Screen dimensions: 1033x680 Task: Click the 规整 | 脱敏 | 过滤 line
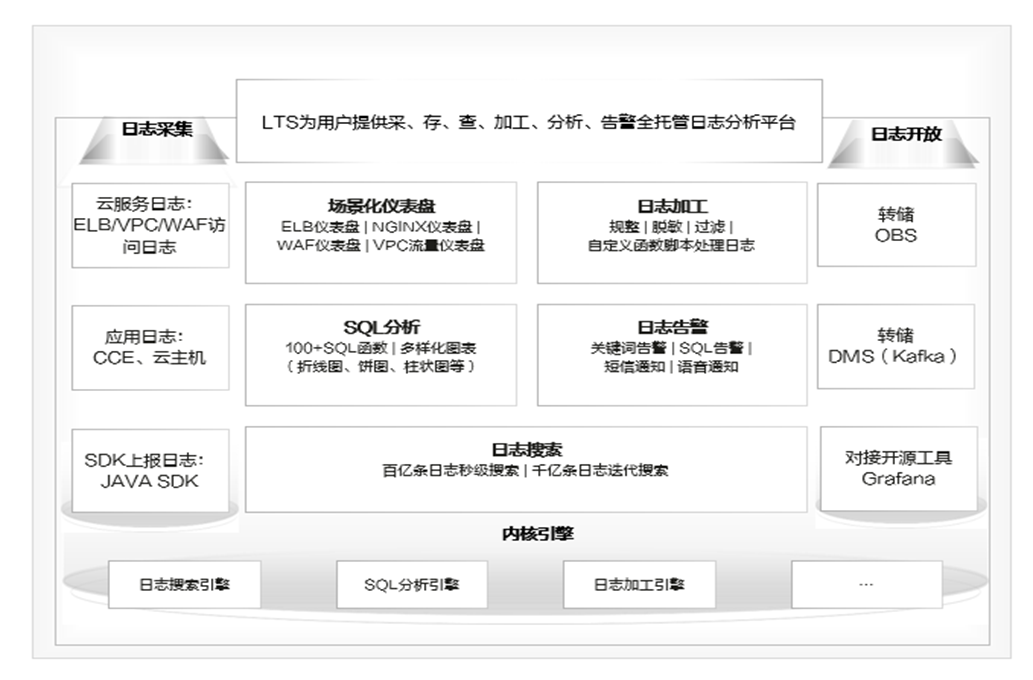pos(671,227)
